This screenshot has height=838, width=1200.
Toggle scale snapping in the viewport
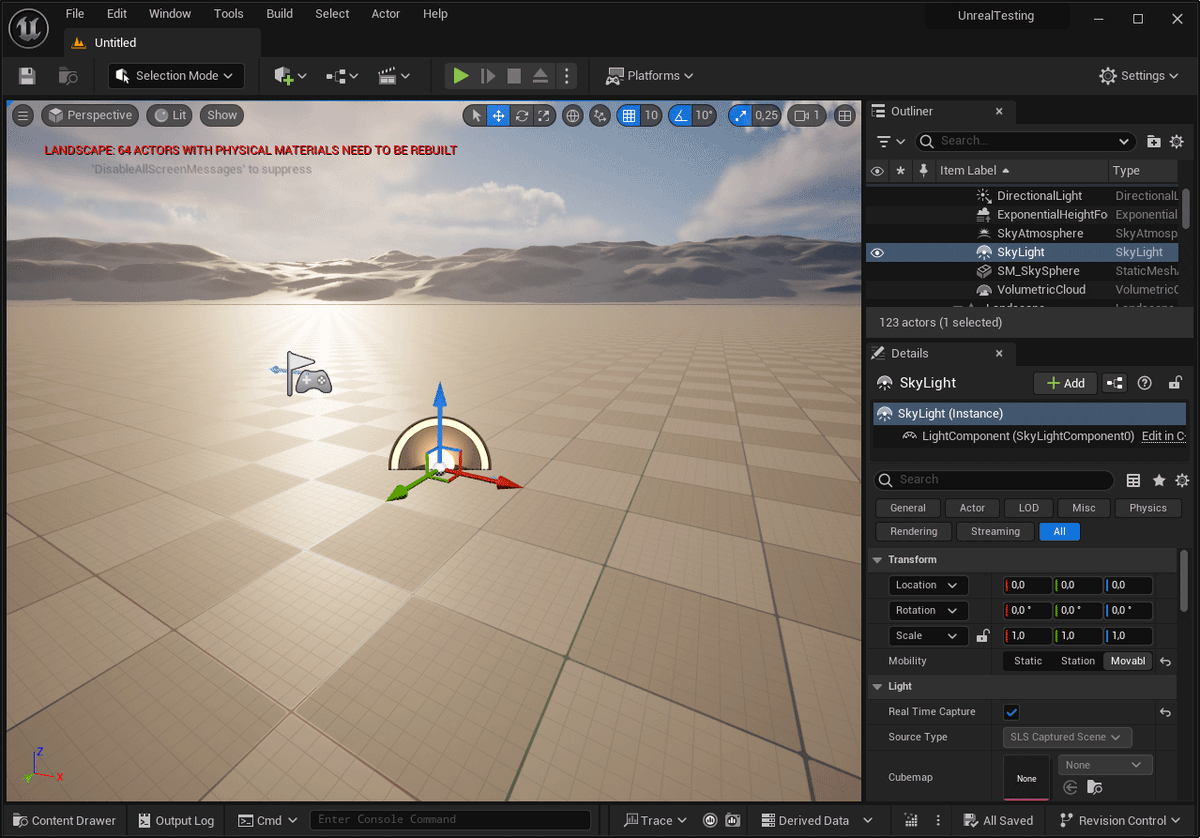pyautogui.click(x=740, y=116)
